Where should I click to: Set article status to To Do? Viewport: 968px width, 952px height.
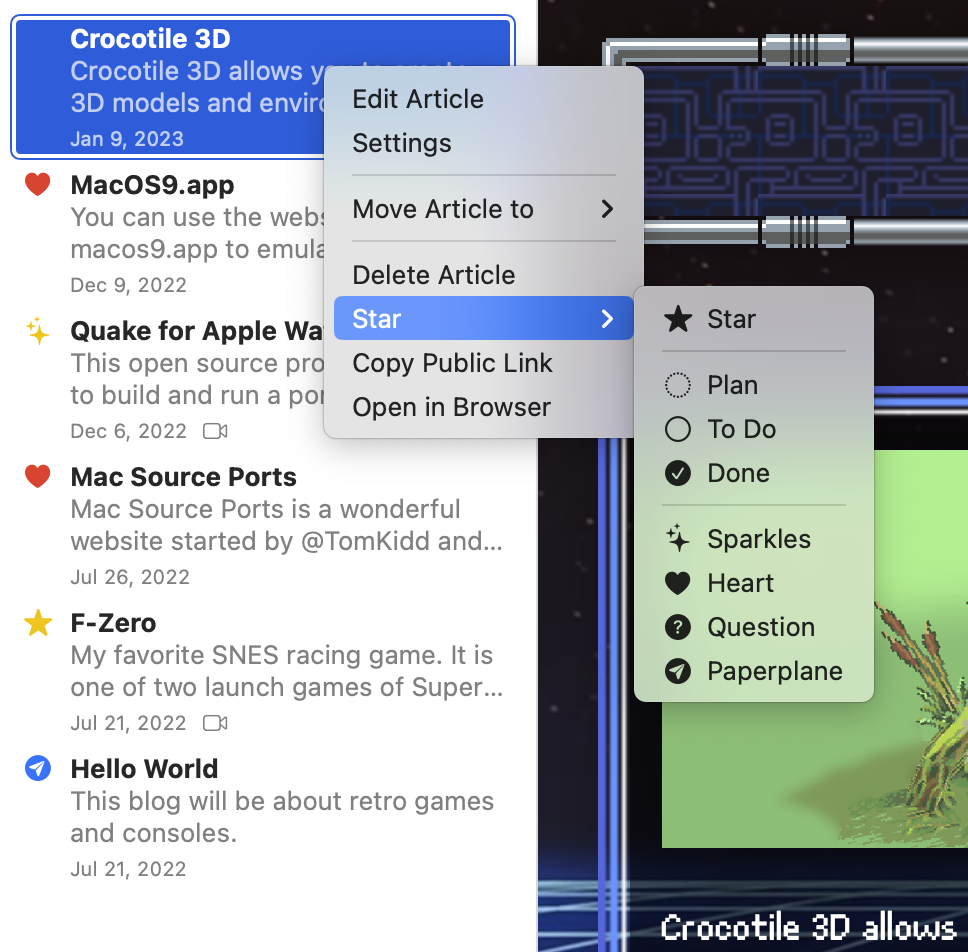(741, 429)
